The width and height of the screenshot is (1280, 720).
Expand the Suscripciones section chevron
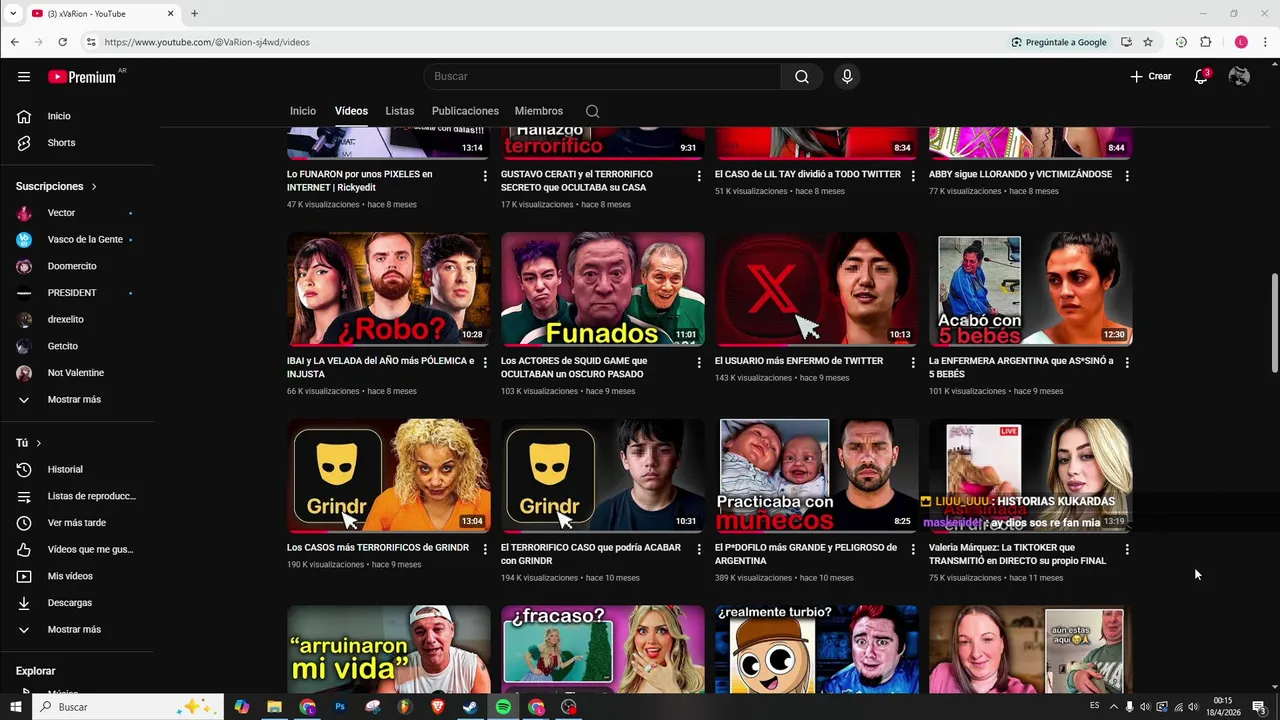(94, 186)
